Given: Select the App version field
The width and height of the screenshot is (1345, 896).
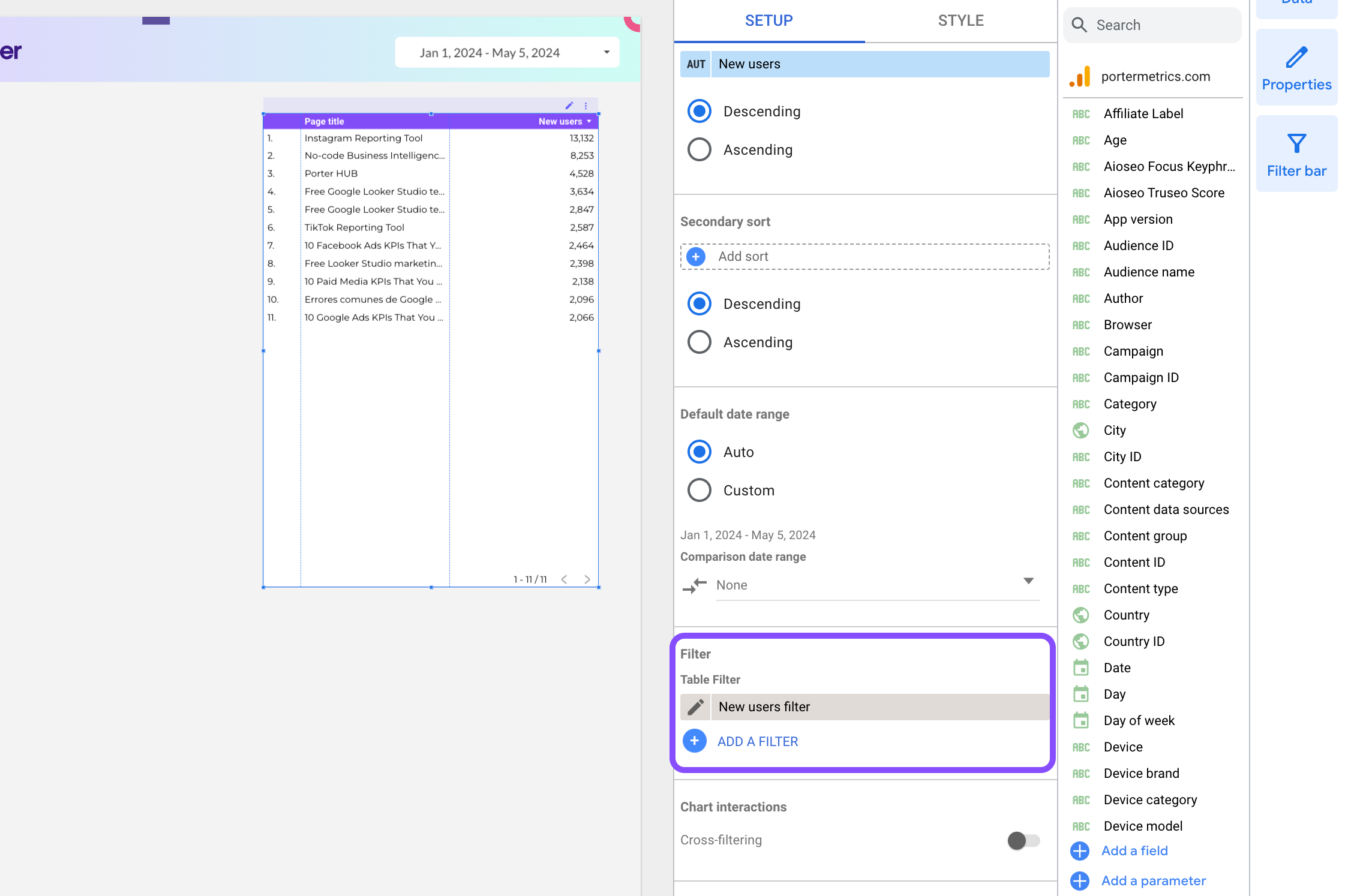Looking at the screenshot, I should click(x=1138, y=220).
